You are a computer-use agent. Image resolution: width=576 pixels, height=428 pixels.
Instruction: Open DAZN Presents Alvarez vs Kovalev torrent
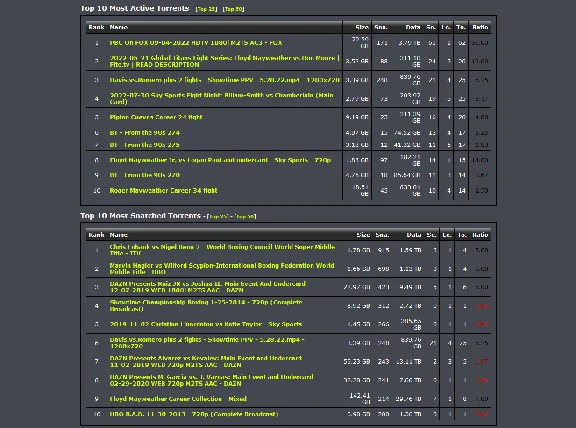coord(206,362)
